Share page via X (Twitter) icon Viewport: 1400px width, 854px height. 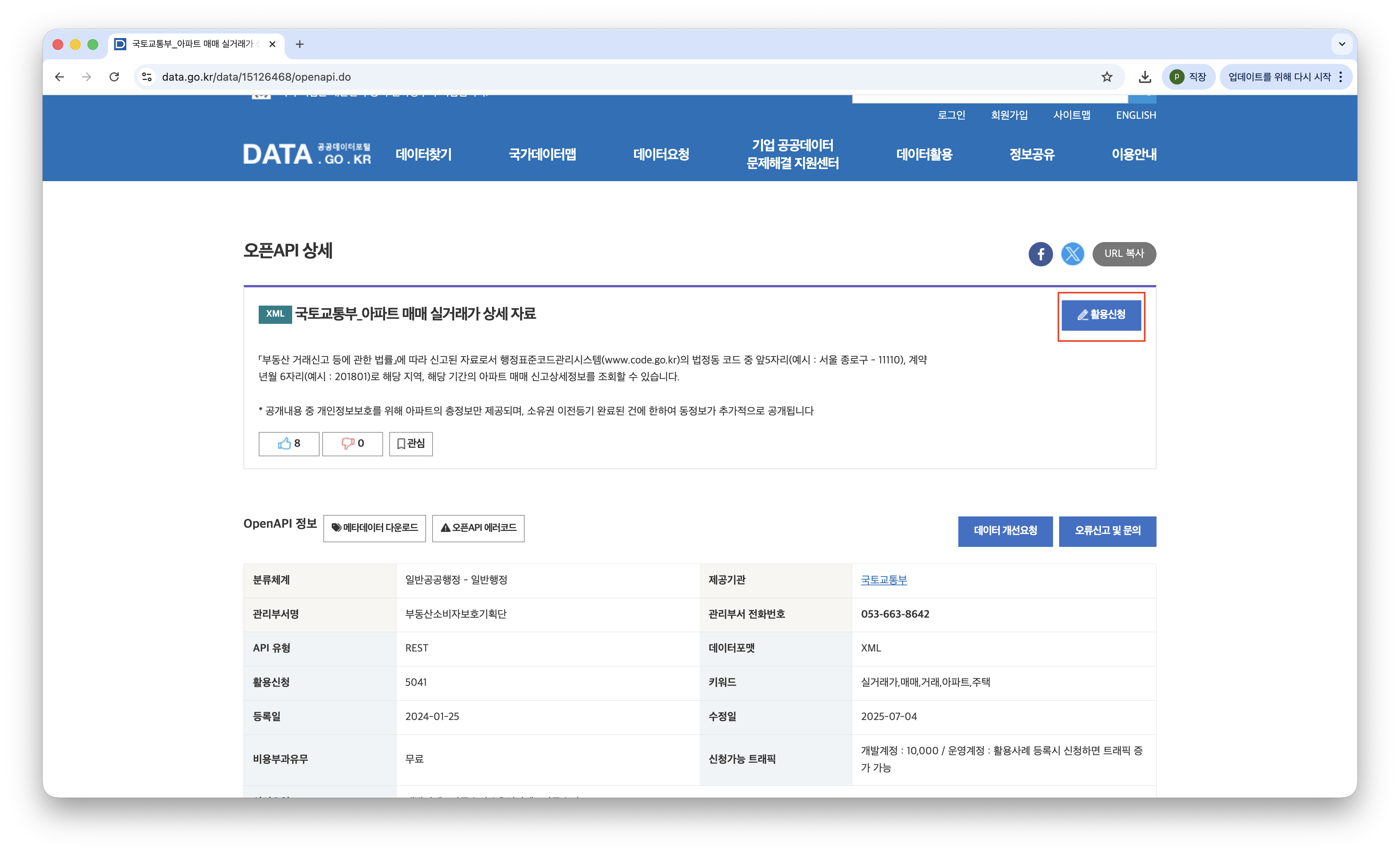click(x=1072, y=254)
